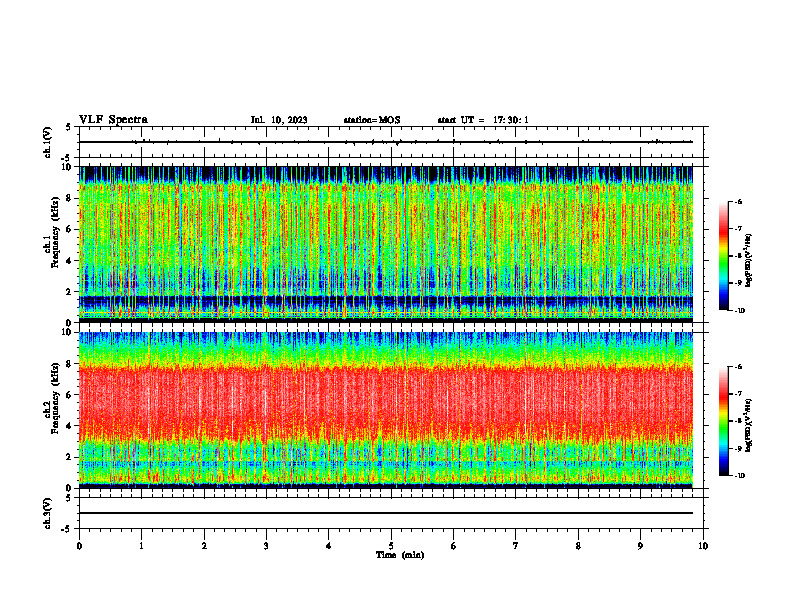
Task: Click the ch.1 colorbar log(PSD) unit label
Action: click(x=749, y=261)
